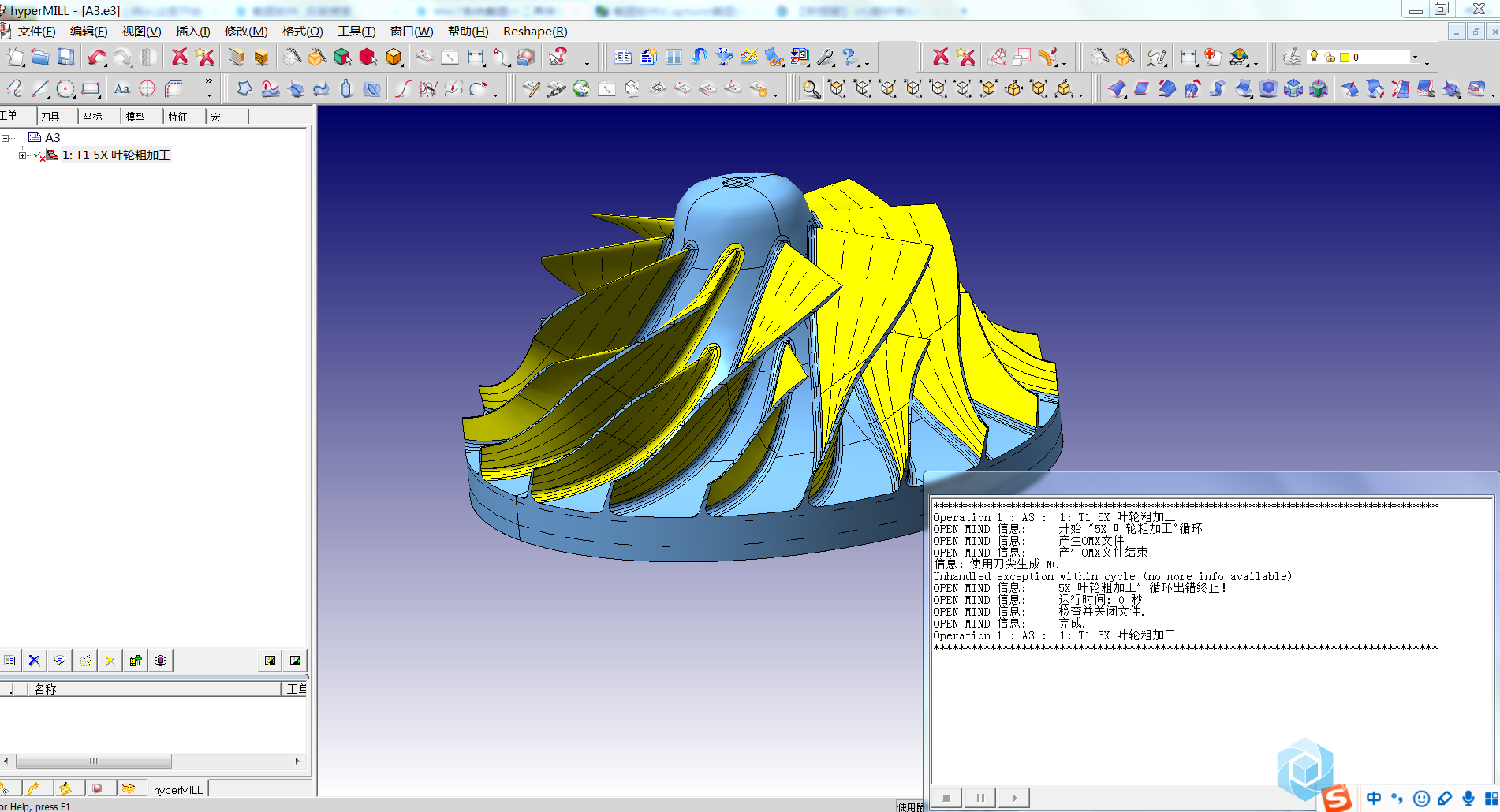The image size is (1500, 812).
Task: Toggle the lightbulb layer visibility
Action: [1314, 57]
